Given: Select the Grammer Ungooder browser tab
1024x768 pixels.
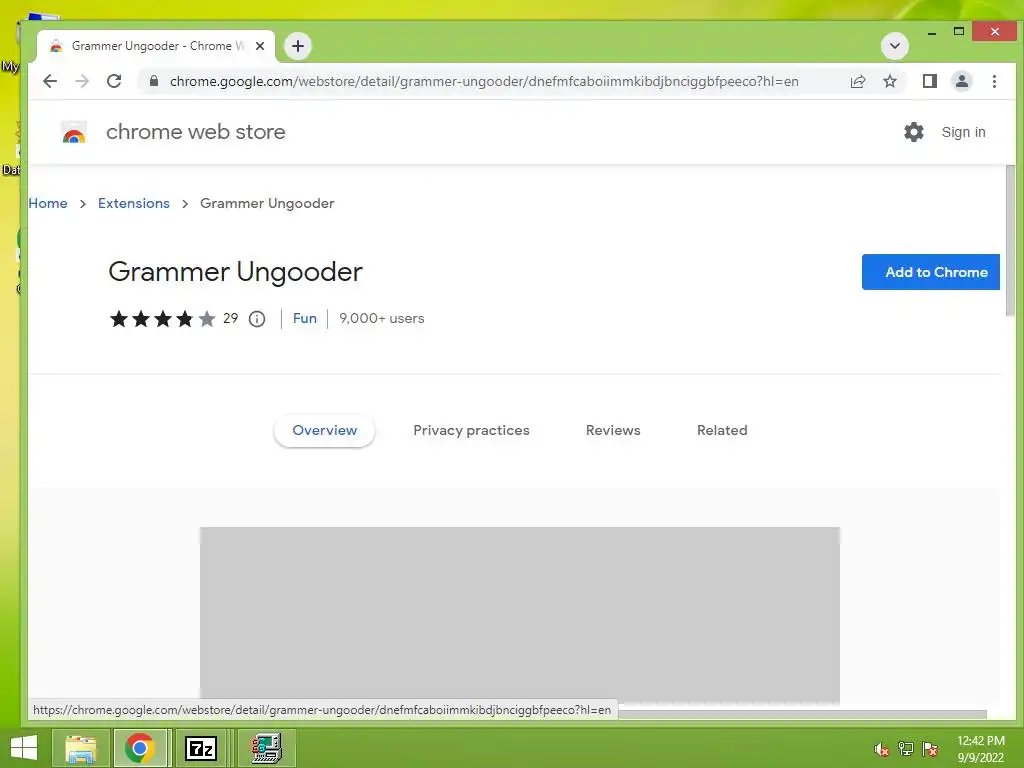Looking at the screenshot, I should (157, 46).
